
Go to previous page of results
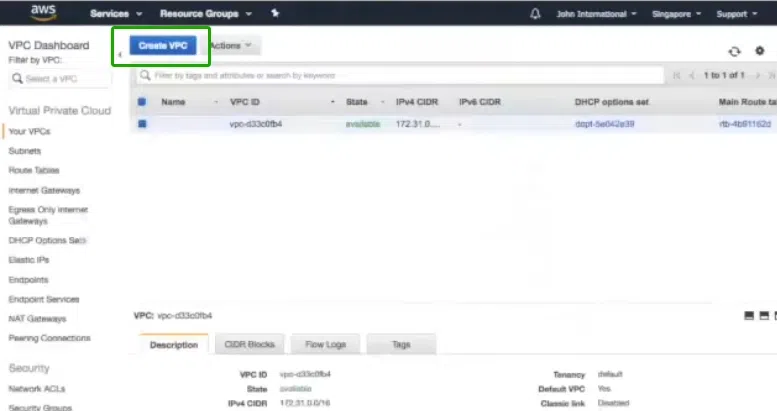[x=692, y=75]
